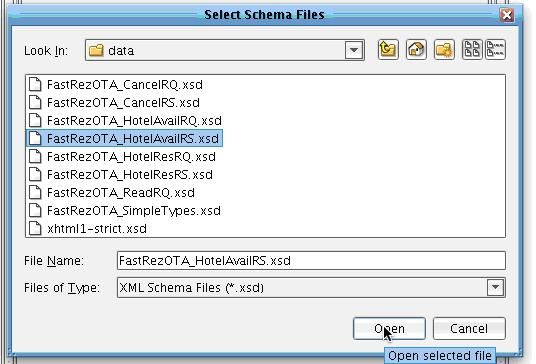536x364 pixels.
Task: Open the XML Schema Files type combo box
Action: pyautogui.click(x=311, y=287)
